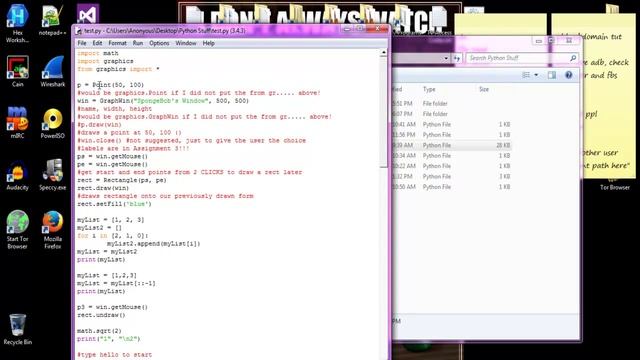640x360 pixels.
Task: Open the mIRC desktop icon
Action: tap(18, 122)
